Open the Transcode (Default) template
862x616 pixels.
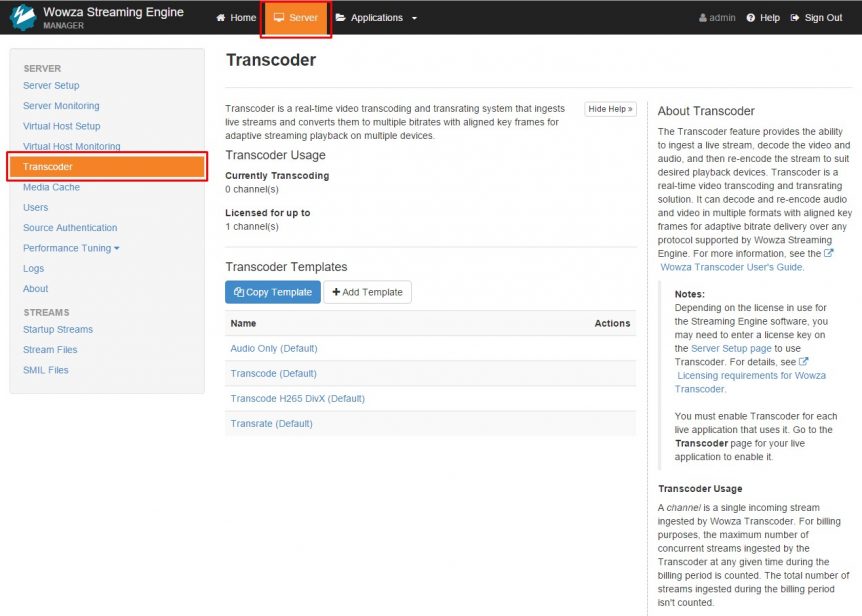coord(273,373)
